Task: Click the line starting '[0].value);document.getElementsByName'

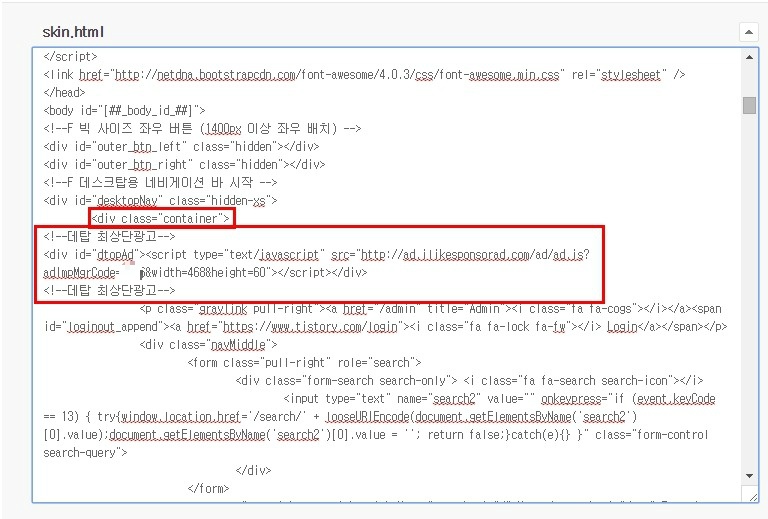Action: click(x=376, y=435)
